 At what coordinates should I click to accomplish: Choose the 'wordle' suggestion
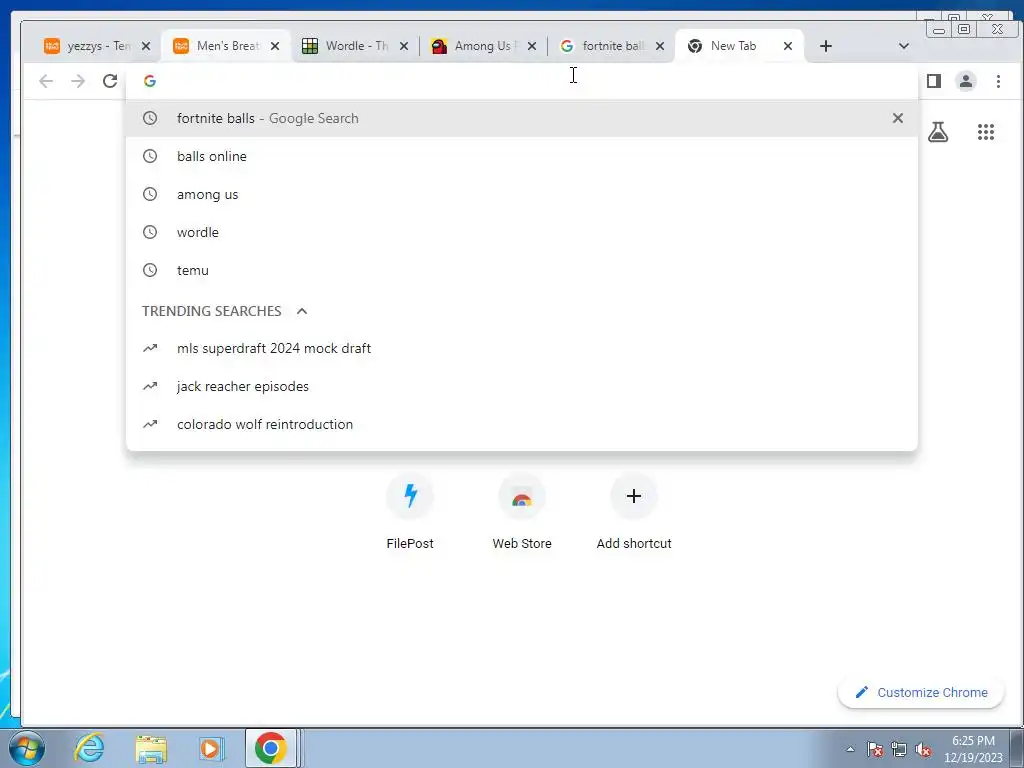521,232
